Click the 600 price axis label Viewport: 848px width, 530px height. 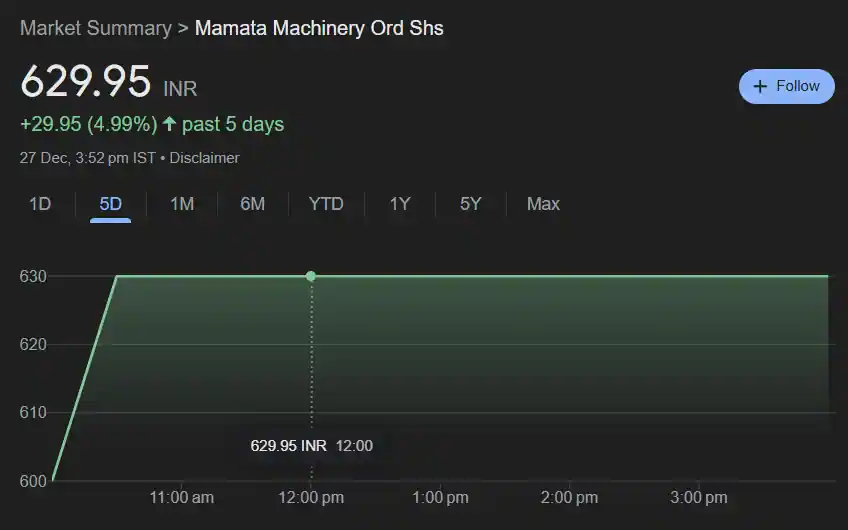point(33,481)
